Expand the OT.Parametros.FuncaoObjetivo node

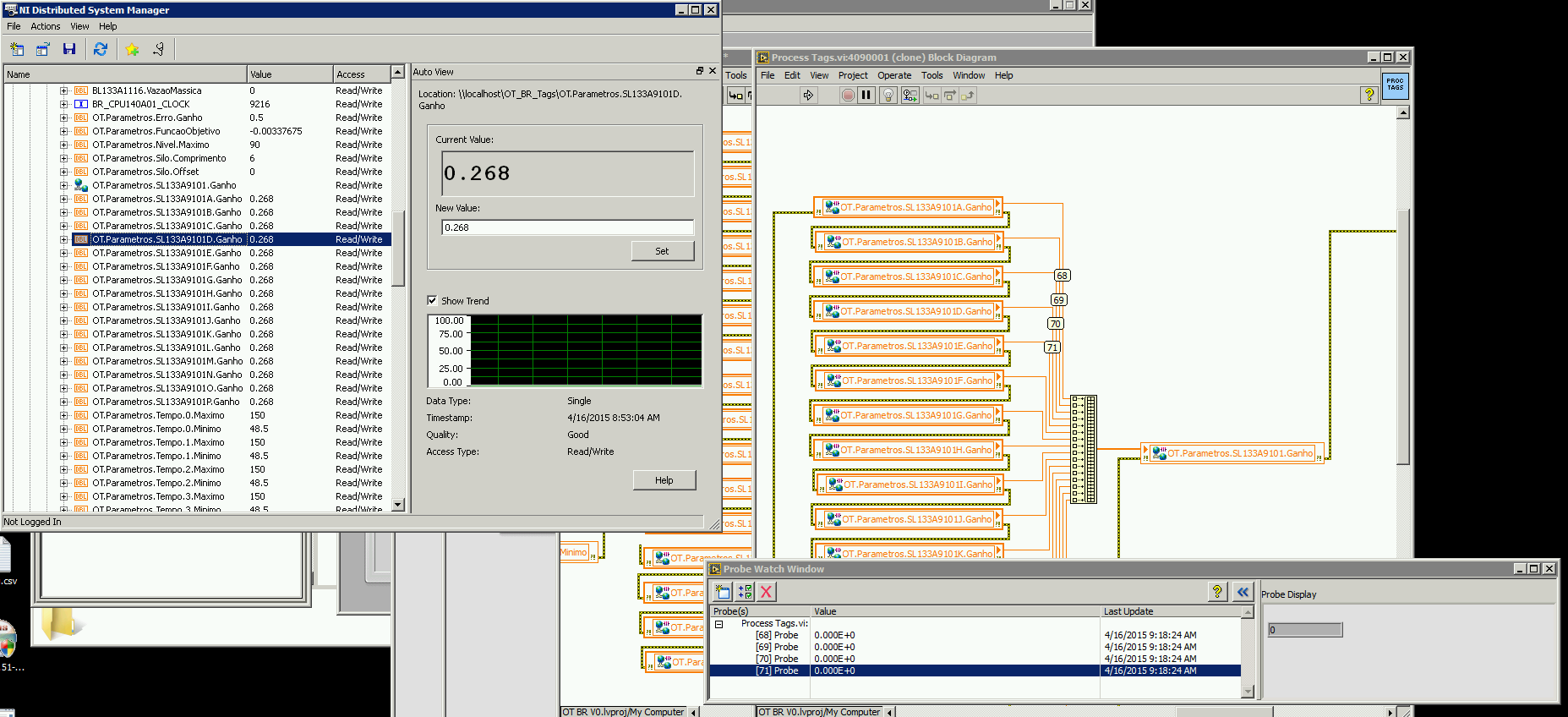[x=63, y=131]
